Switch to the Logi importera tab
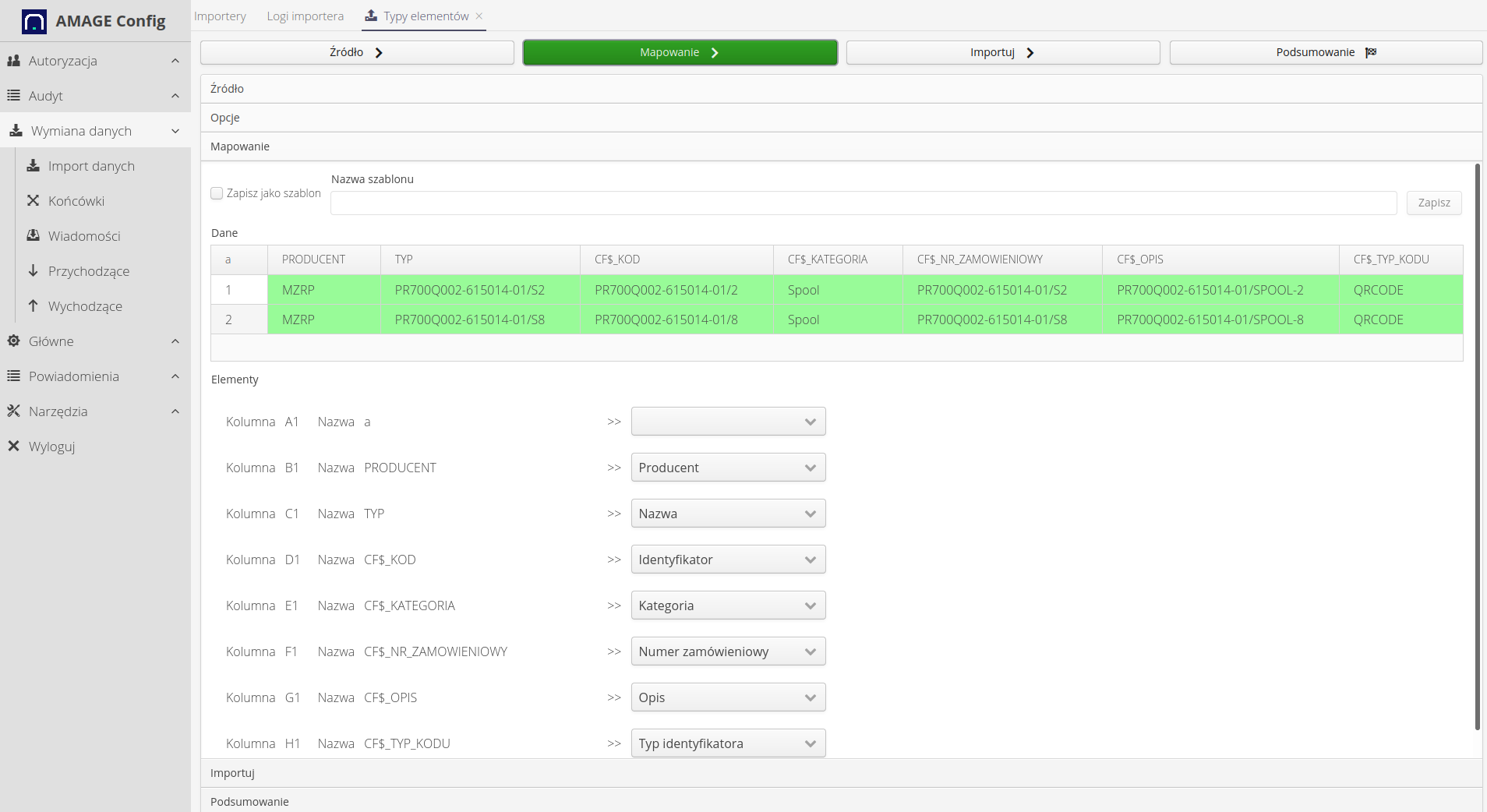 click(305, 16)
